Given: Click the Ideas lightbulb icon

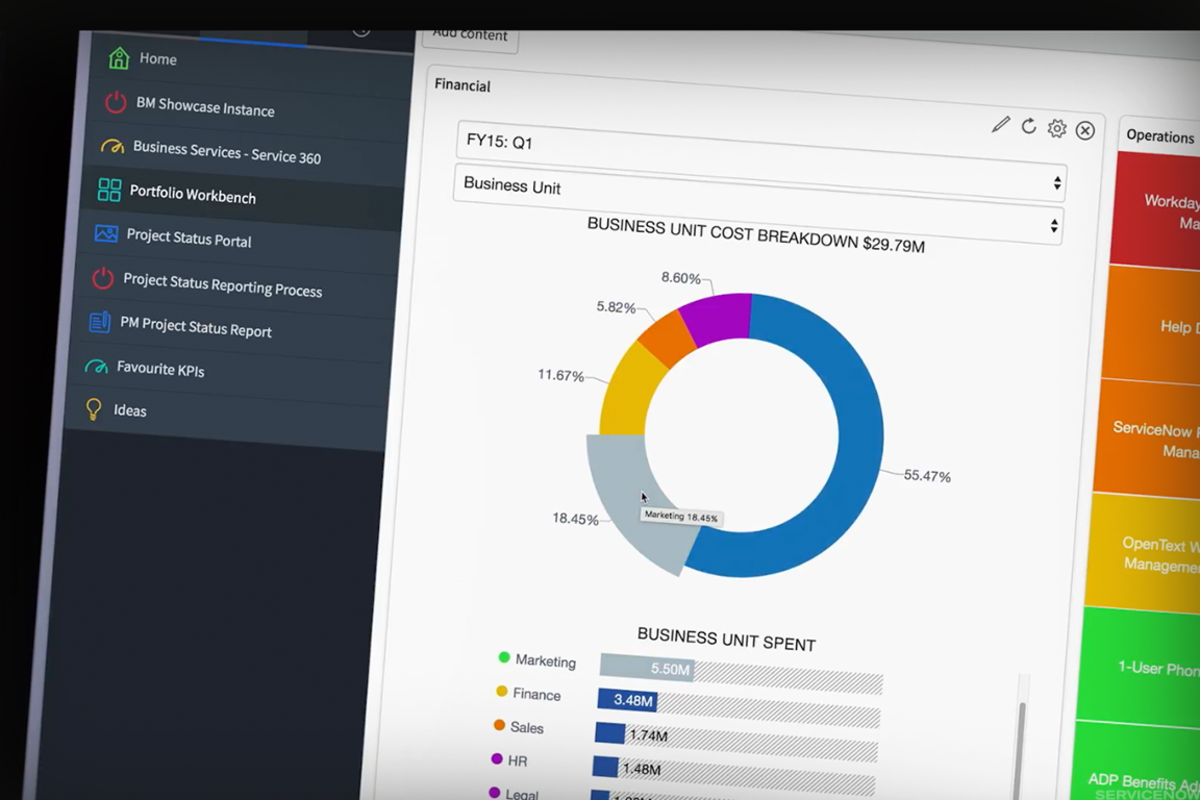Looking at the screenshot, I should [x=94, y=408].
